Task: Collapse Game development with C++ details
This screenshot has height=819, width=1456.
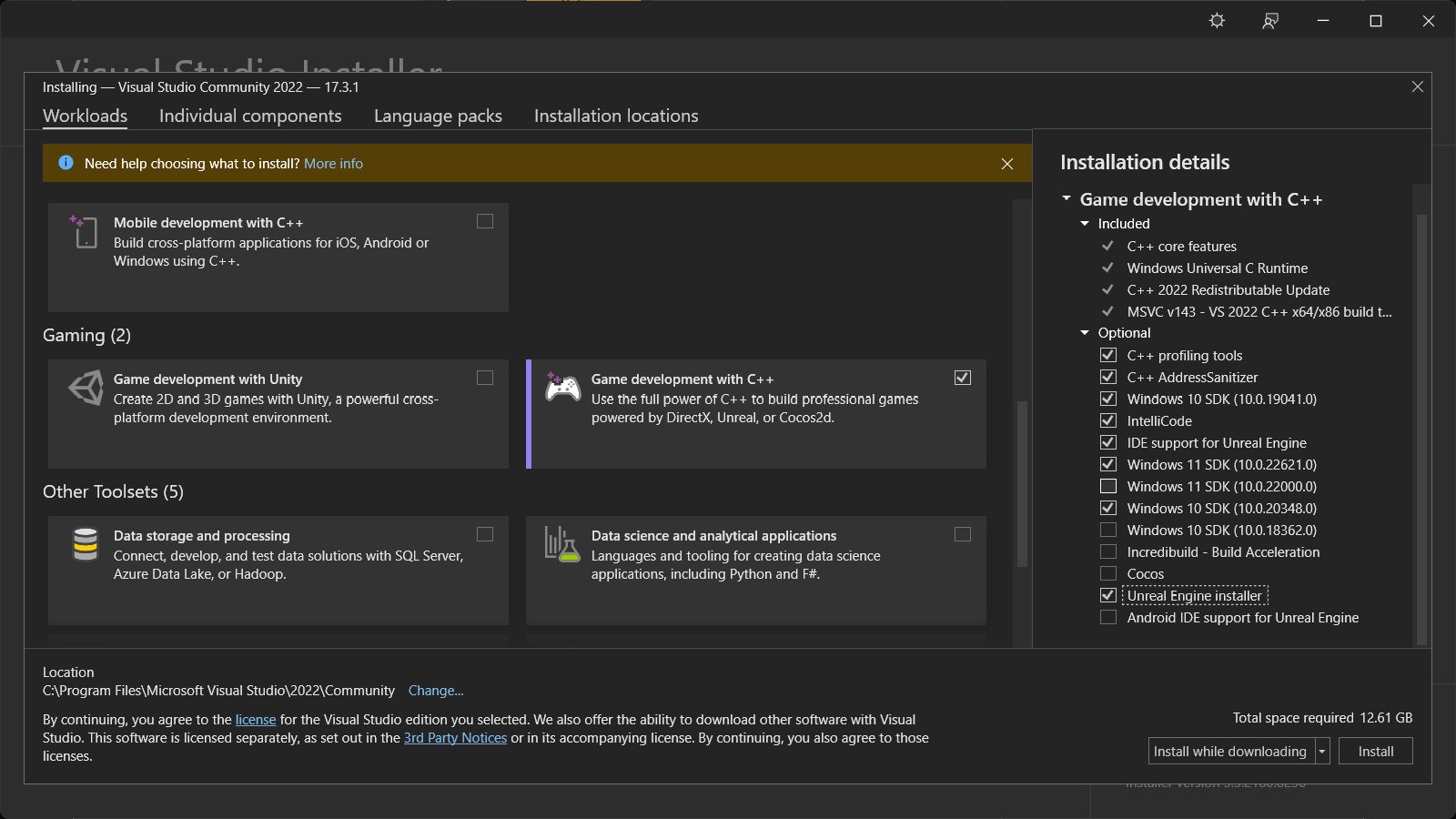Action: 1067,198
